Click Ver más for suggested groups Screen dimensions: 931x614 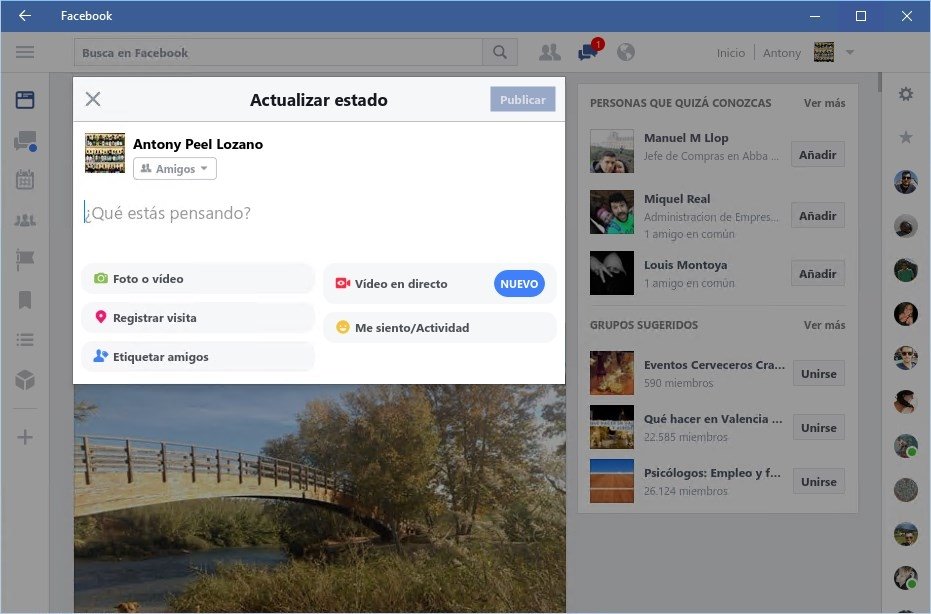pos(824,325)
